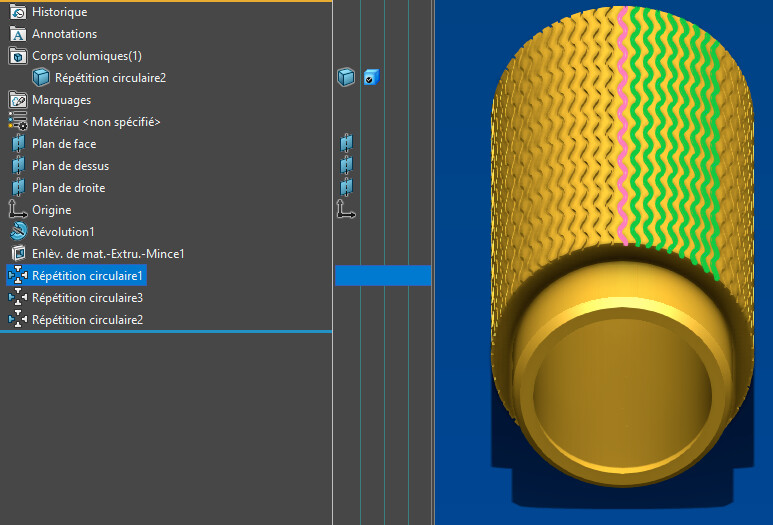
Task: Select Enlèv. de mat.-Extru.-Mince1 feature
Action: pyautogui.click(x=108, y=253)
